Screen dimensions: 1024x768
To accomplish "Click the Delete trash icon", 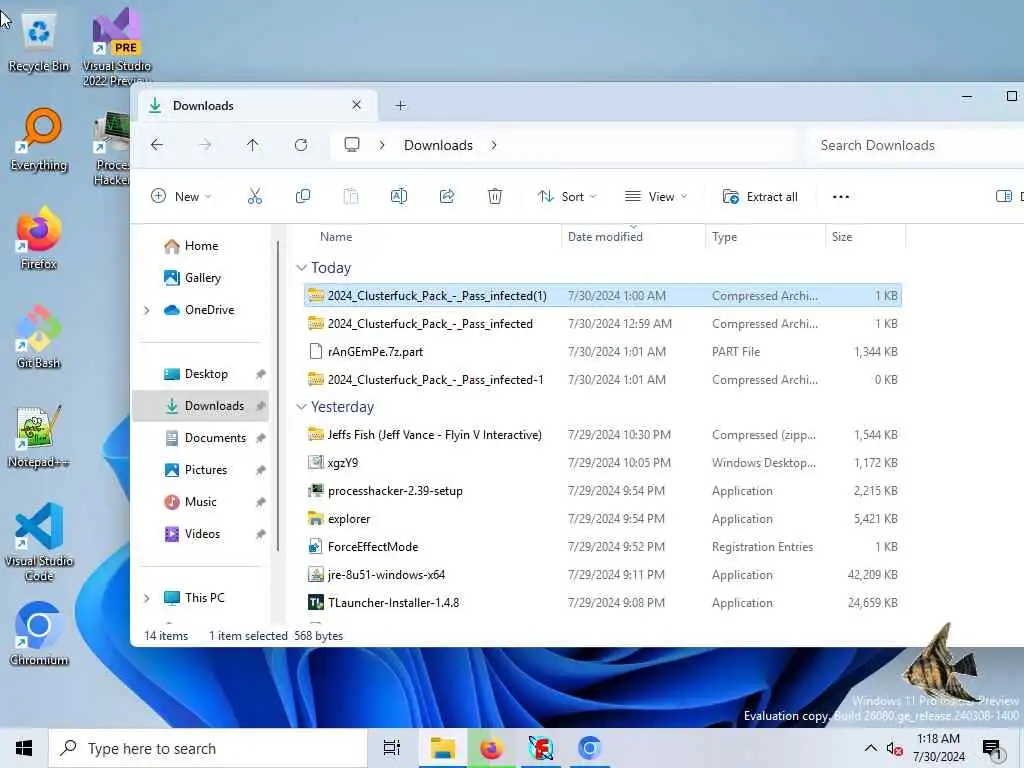I will point(495,197).
